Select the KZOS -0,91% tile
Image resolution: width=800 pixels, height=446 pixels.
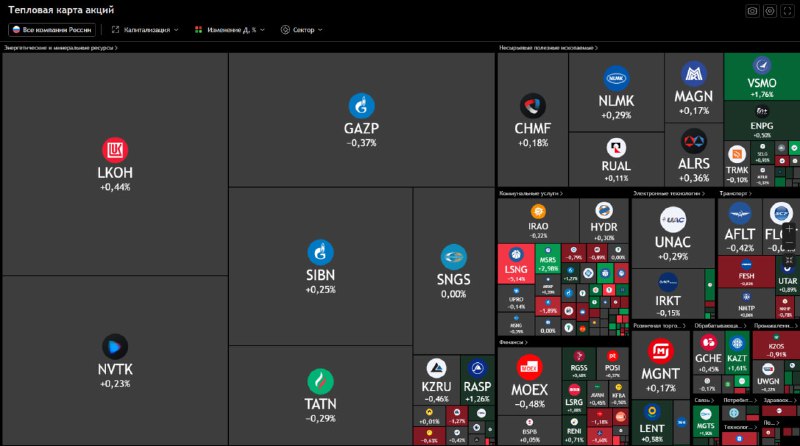click(776, 344)
